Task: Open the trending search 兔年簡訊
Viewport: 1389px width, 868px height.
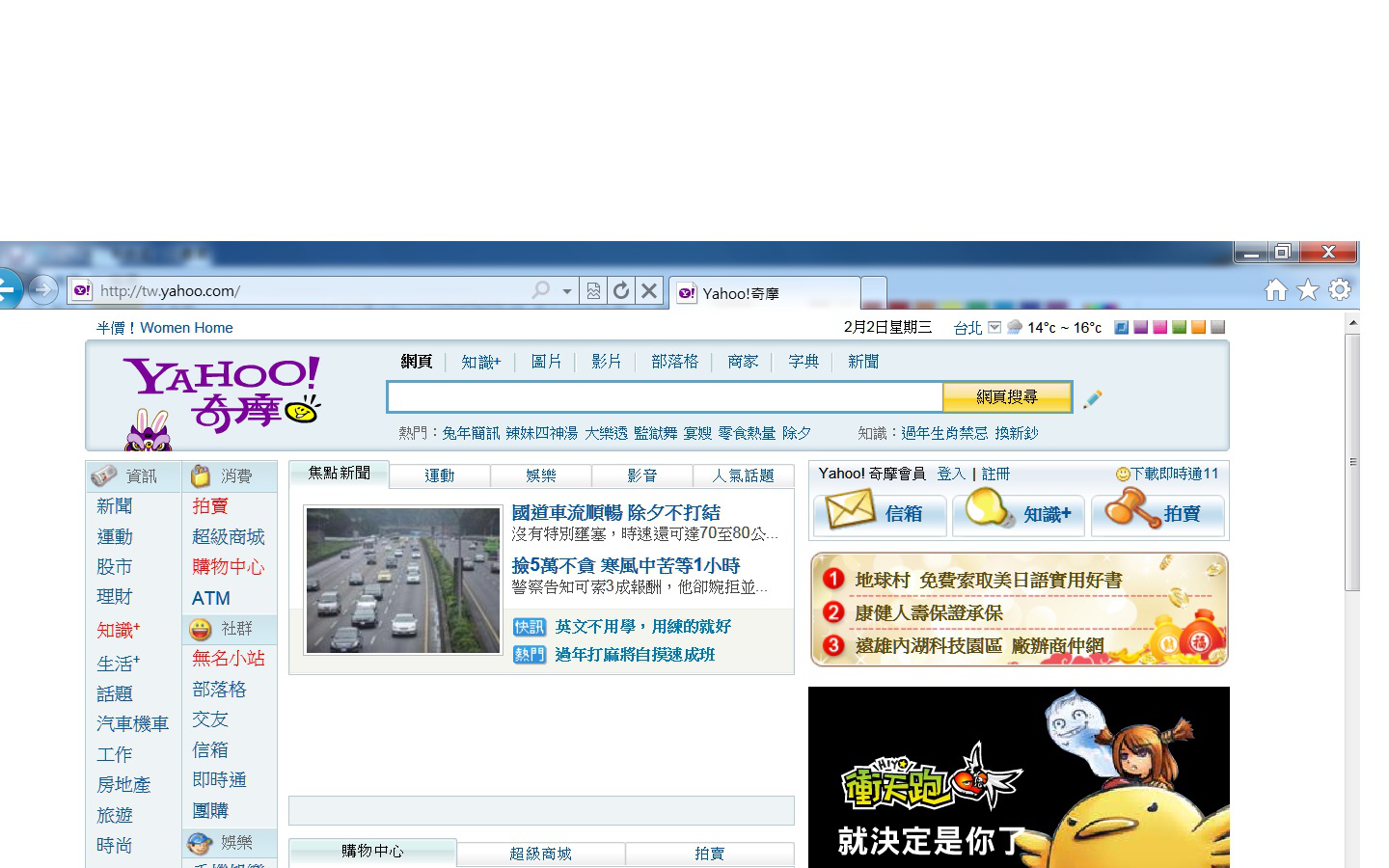Action: click(471, 433)
